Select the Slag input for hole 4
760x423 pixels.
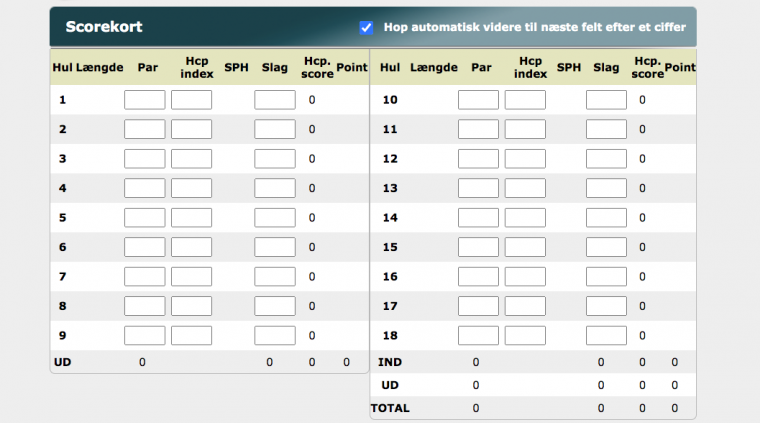(x=274, y=188)
